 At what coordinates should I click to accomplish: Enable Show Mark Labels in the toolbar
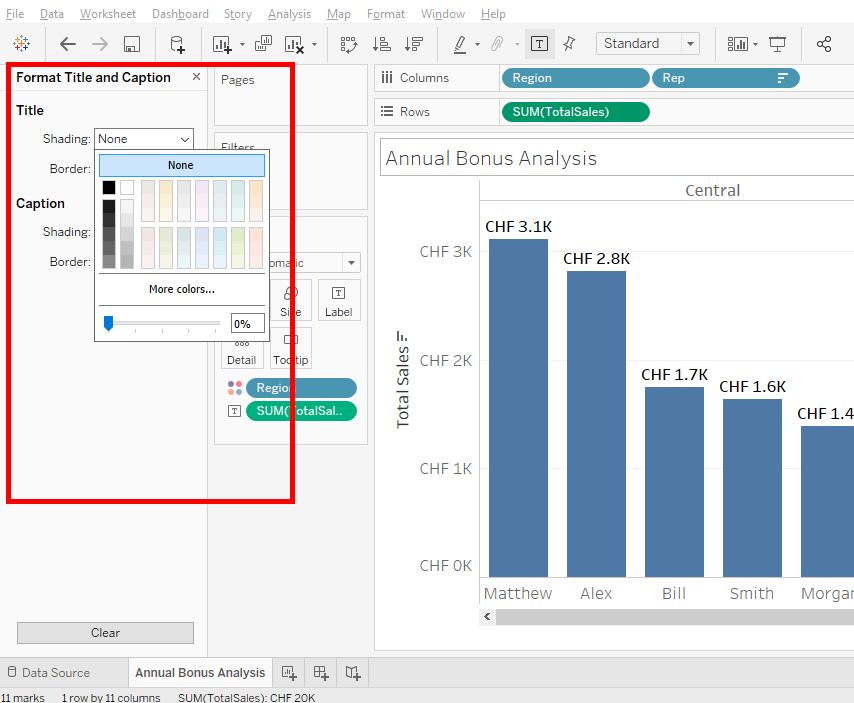(x=539, y=44)
